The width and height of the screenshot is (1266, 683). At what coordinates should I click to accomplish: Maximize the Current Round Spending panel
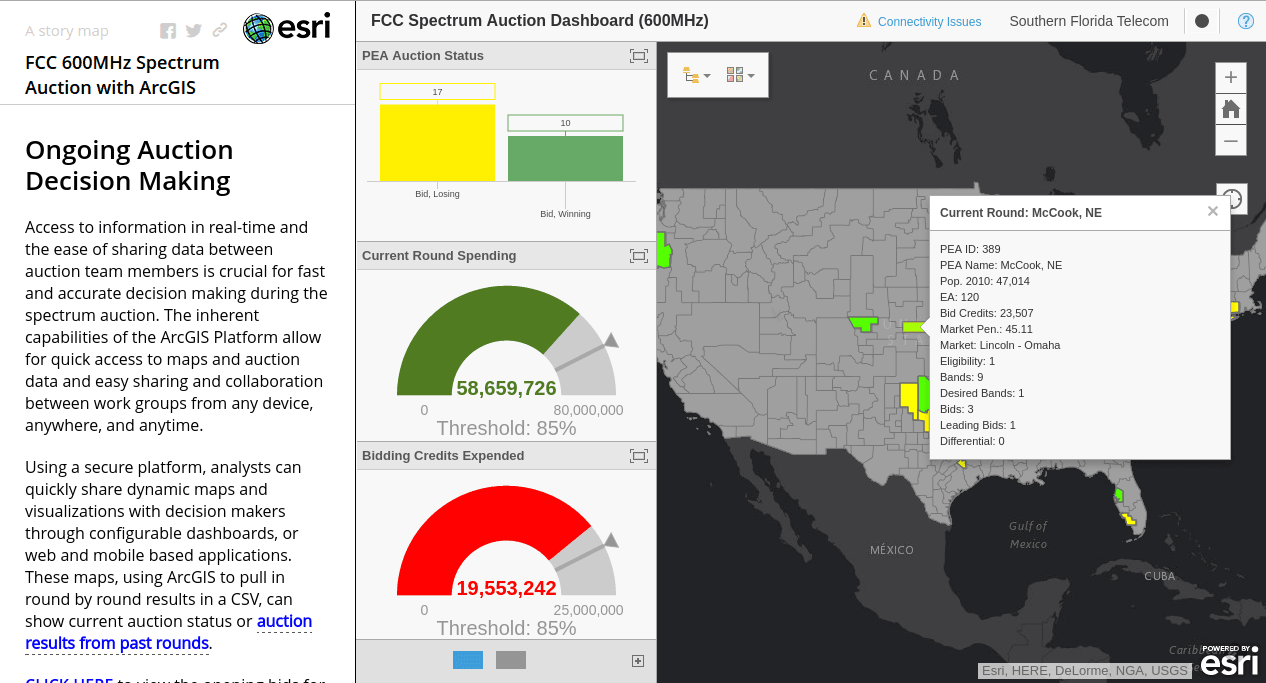click(x=639, y=256)
